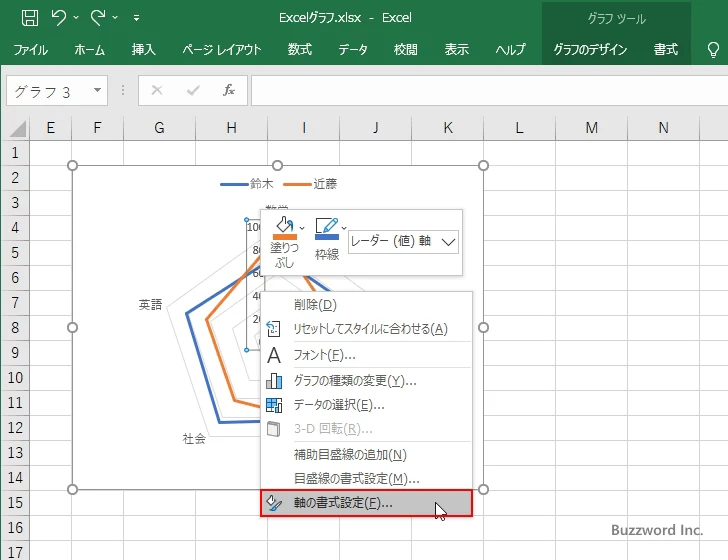Open Customize Quick Access Toolbar dropdown
The width and height of the screenshot is (728, 560).
pyautogui.click(x=136, y=18)
